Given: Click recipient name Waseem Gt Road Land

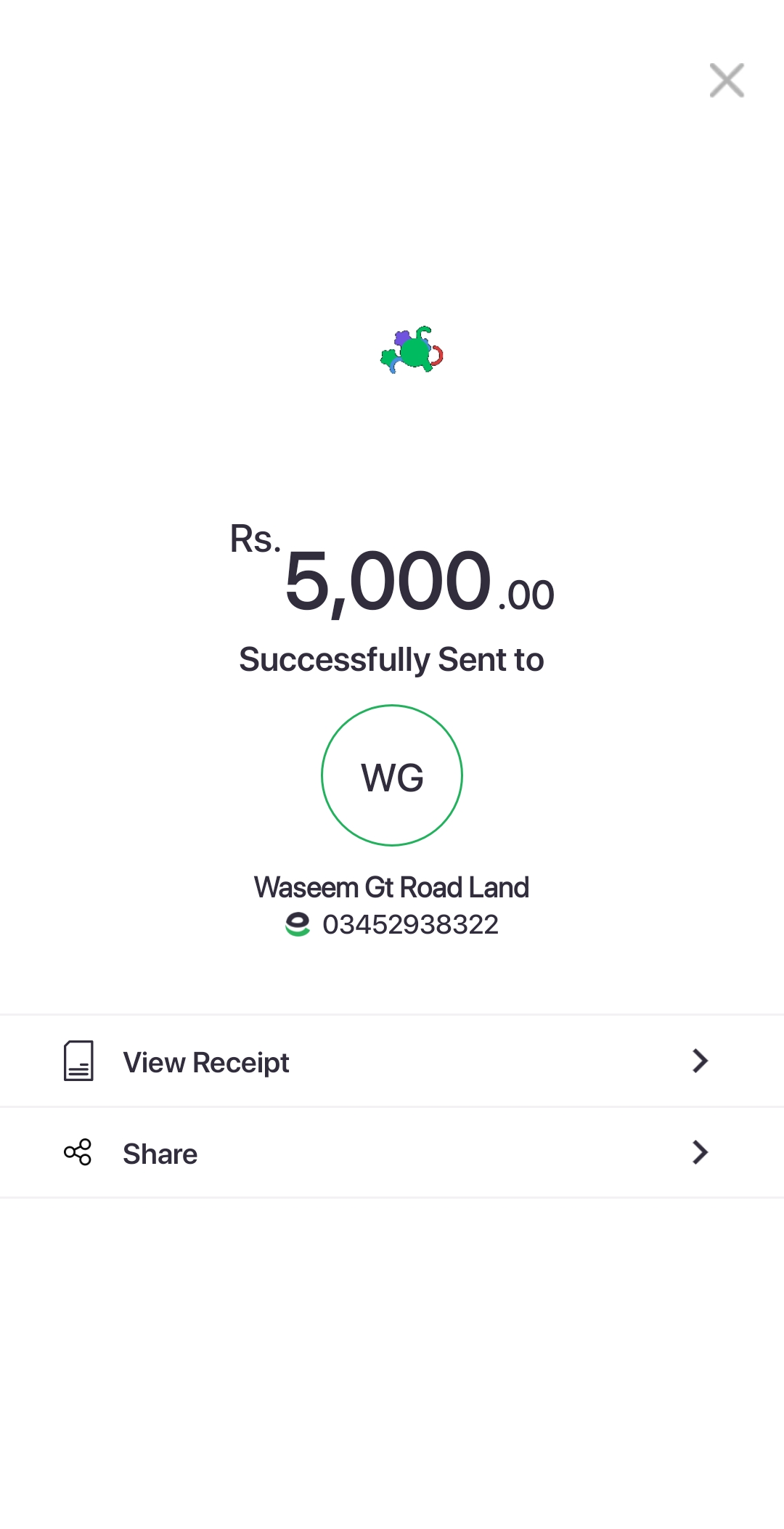Looking at the screenshot, I should tap(391, 887).
